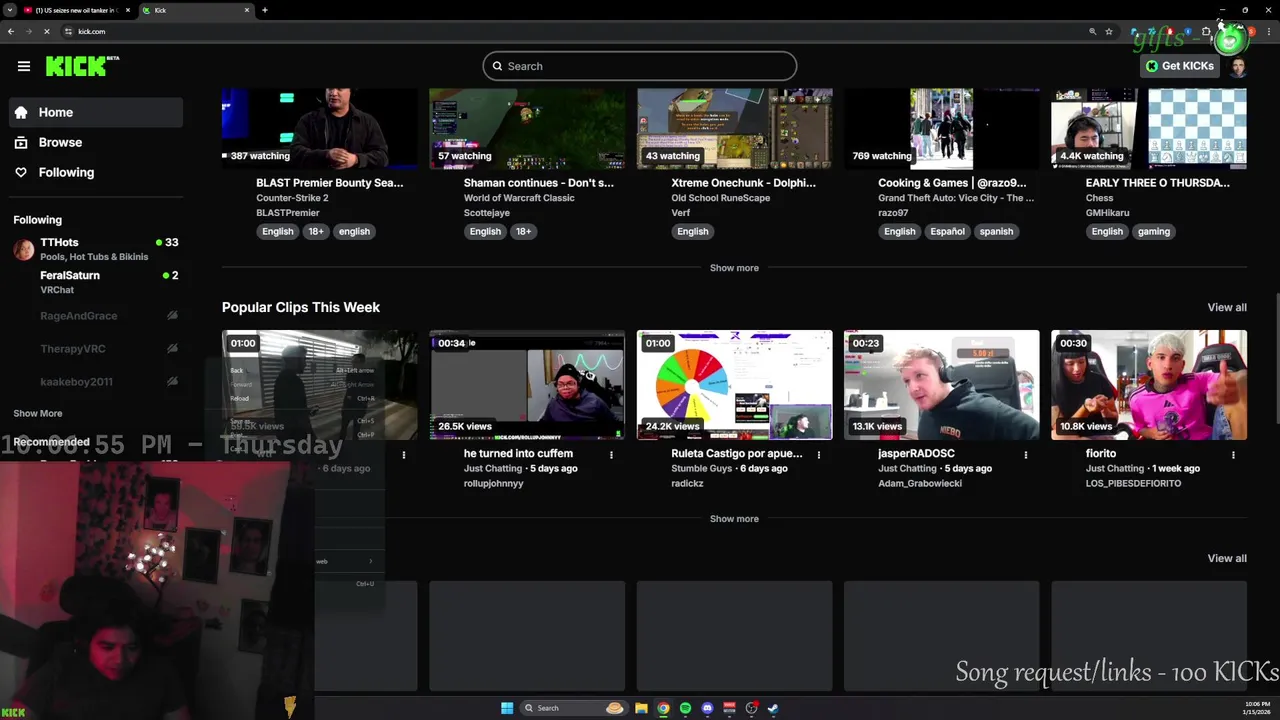1280x720 pixels.
Task: Open LOS_PIBESDEFIORITO channel link
Action: (x=1133, y=483)
